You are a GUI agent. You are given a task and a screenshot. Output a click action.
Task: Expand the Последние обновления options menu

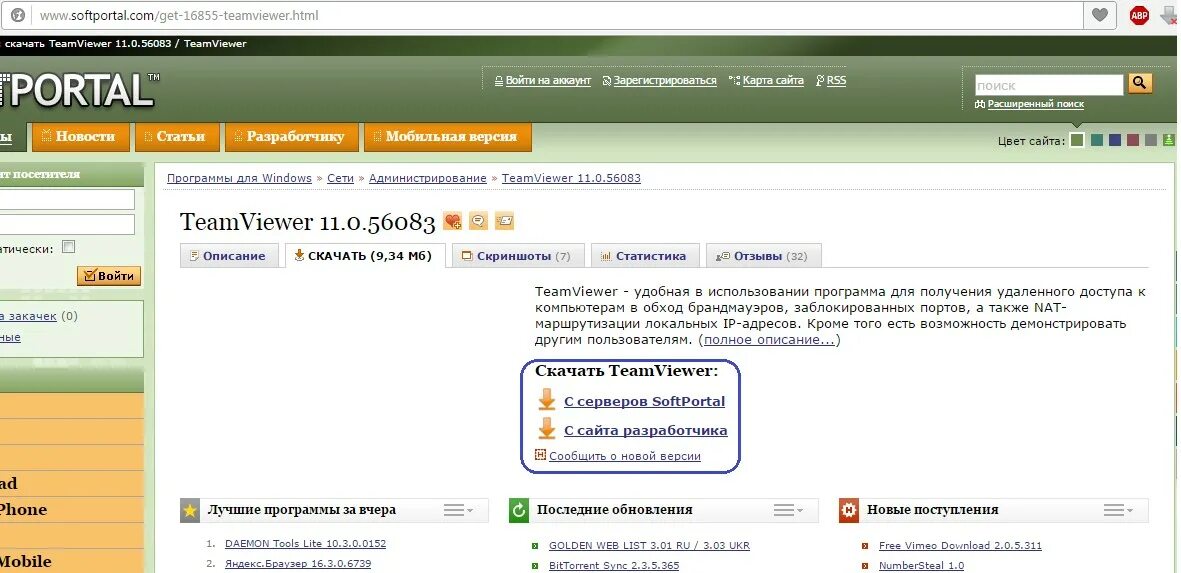(789, 511)
